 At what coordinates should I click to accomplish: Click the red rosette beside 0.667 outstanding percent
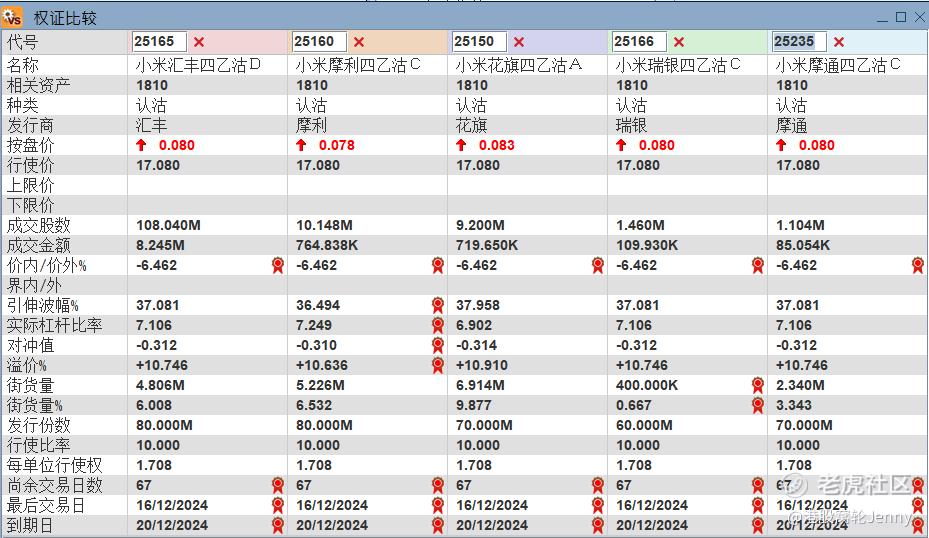[758, 405]
